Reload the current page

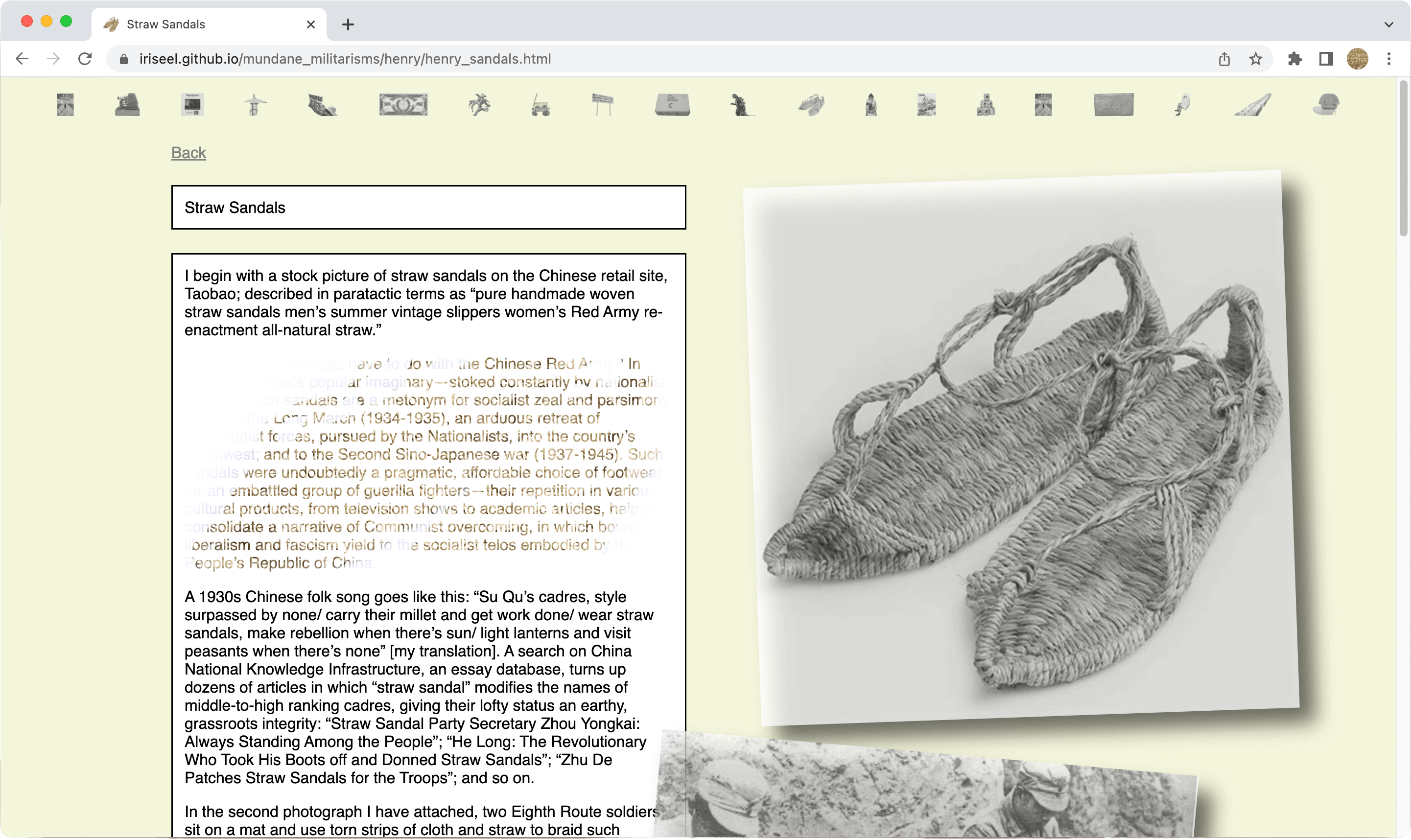[x=85, y=59]
